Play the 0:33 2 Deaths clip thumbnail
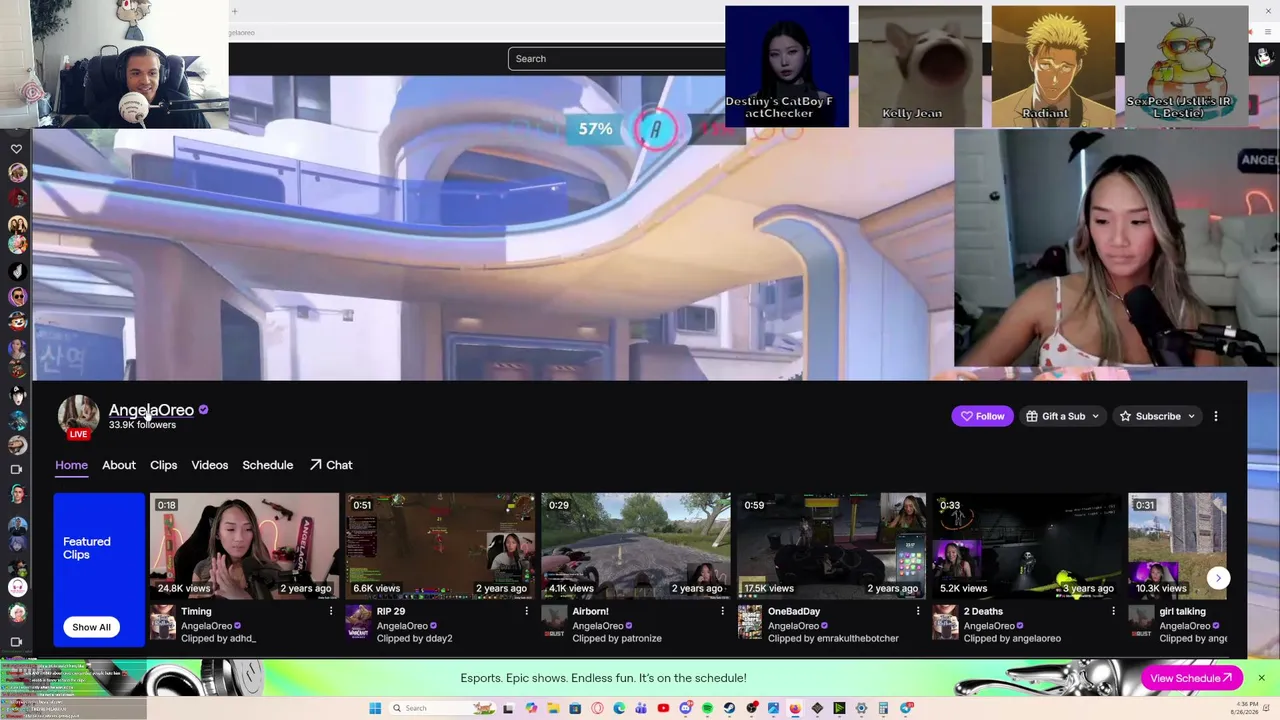The image size is (1280, 720). pos(1027,546)
